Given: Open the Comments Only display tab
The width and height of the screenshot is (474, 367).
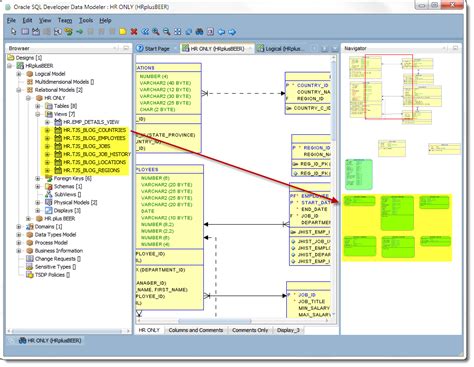Looking at the screenshot, I should click(x=250, y=330).
